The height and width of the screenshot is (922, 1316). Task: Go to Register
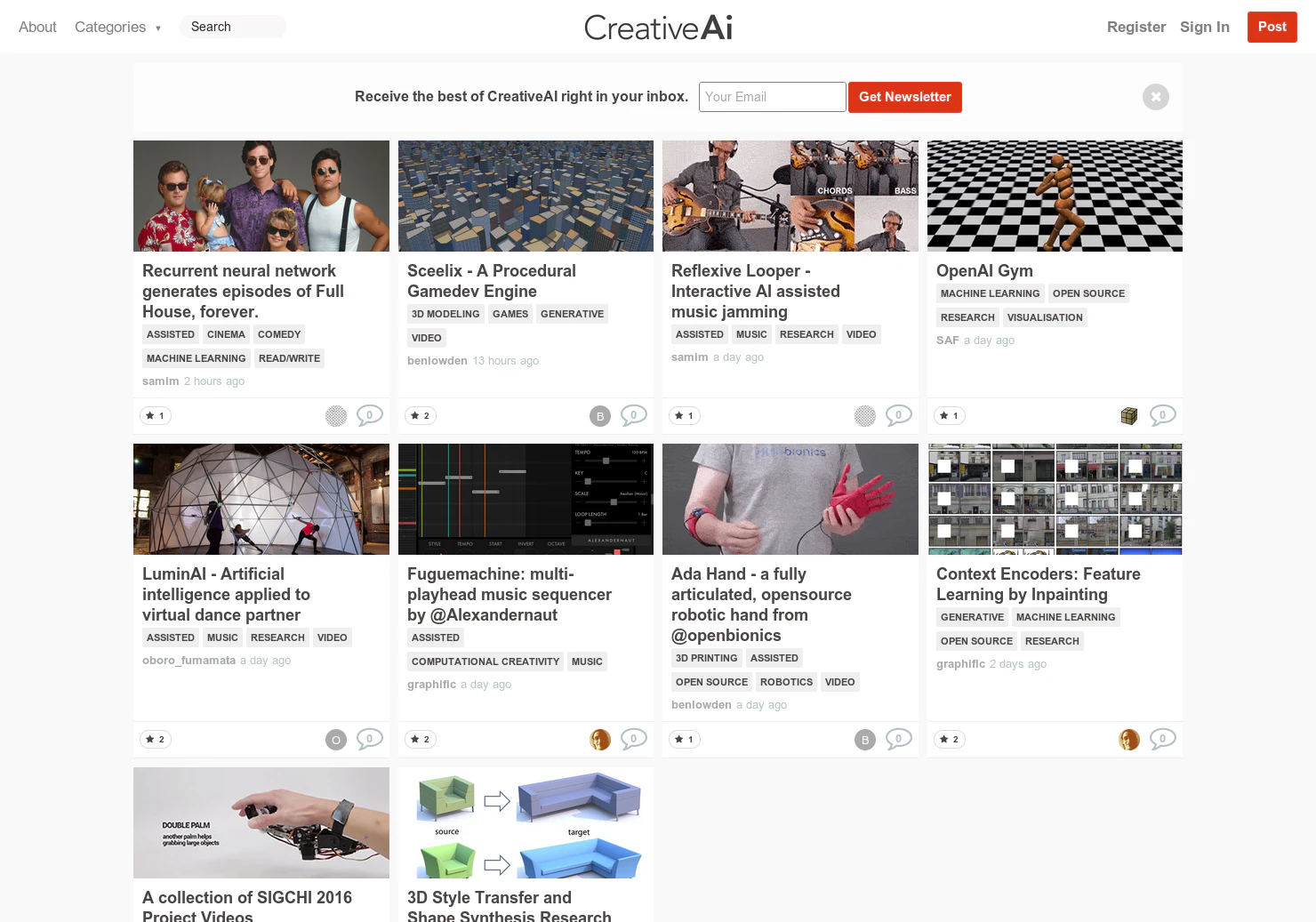[x=1136, y=27]
